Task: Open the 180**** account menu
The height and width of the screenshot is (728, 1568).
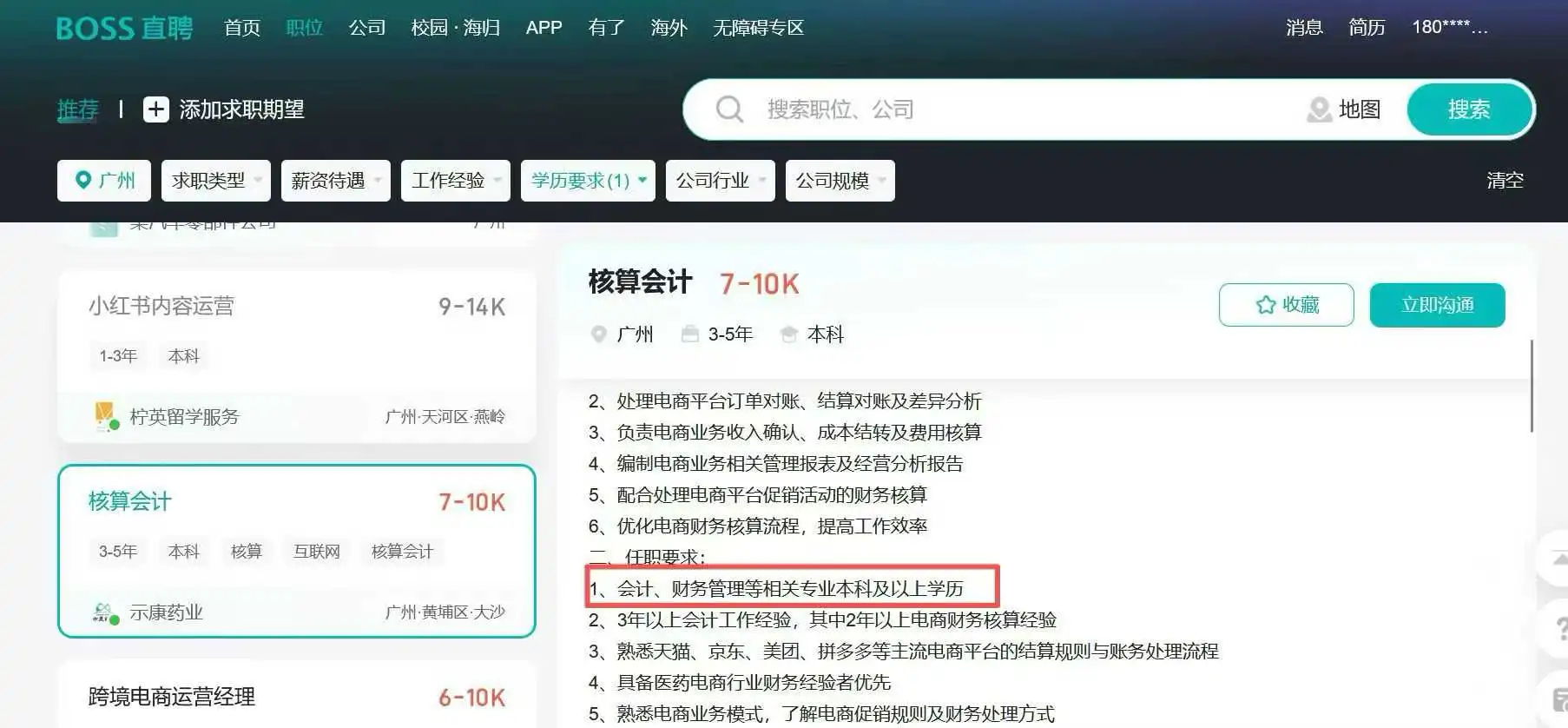Action: pyautogui.click(x=1450, y=28)
